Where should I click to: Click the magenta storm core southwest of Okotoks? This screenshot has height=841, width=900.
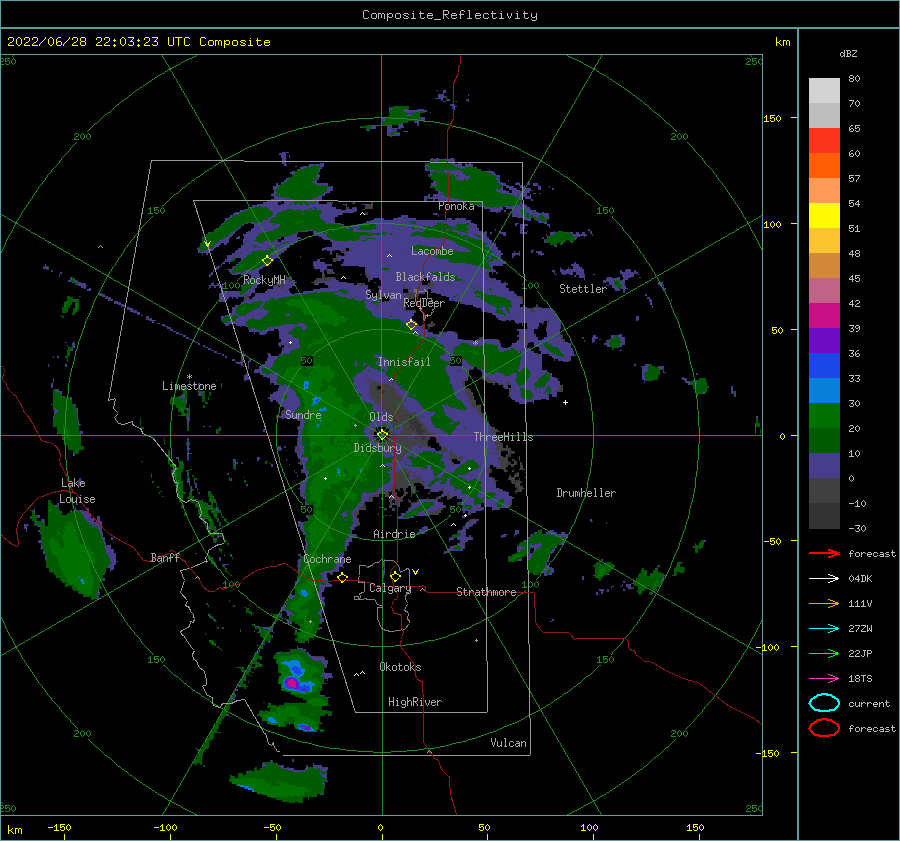(292, 683)
